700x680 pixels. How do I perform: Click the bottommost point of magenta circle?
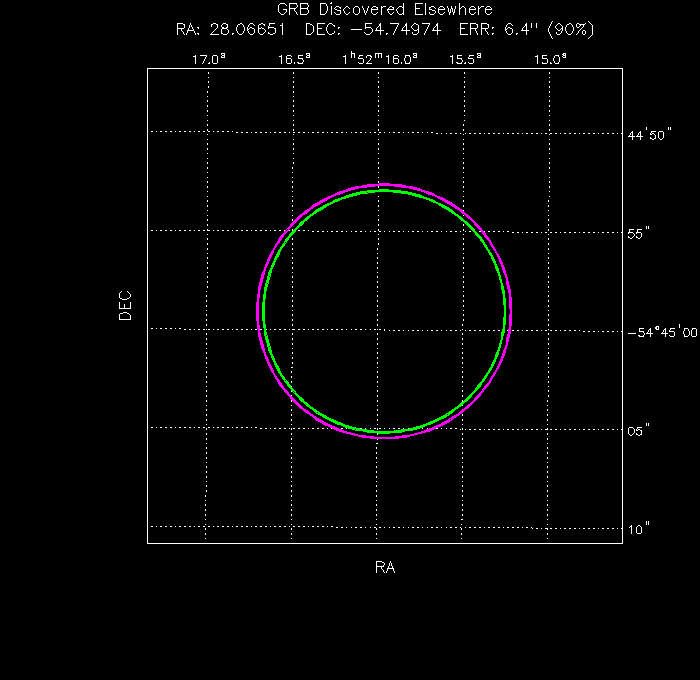tap(384, 438)
